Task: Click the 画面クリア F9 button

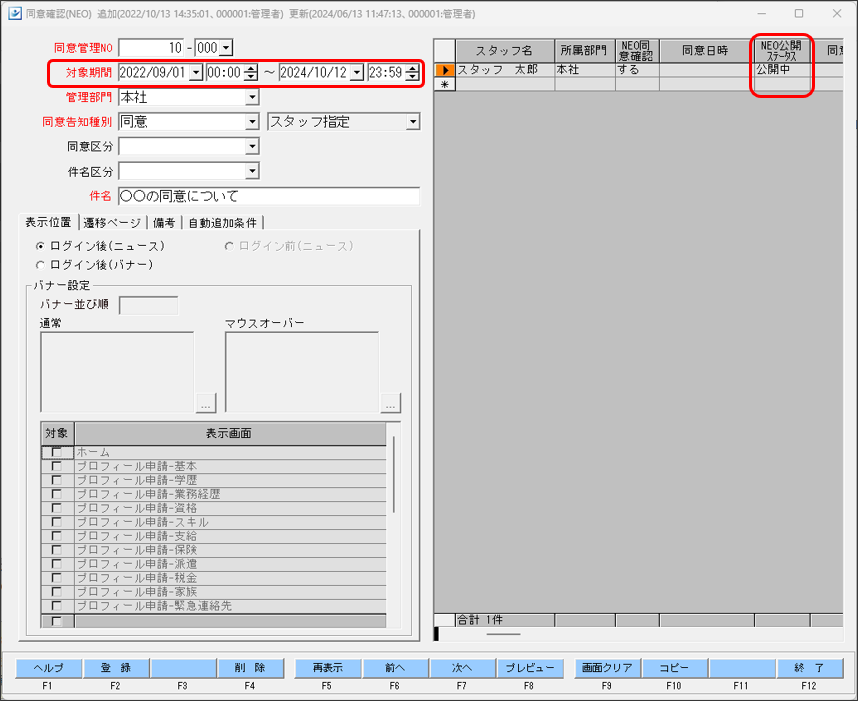Action: point(607,668)
